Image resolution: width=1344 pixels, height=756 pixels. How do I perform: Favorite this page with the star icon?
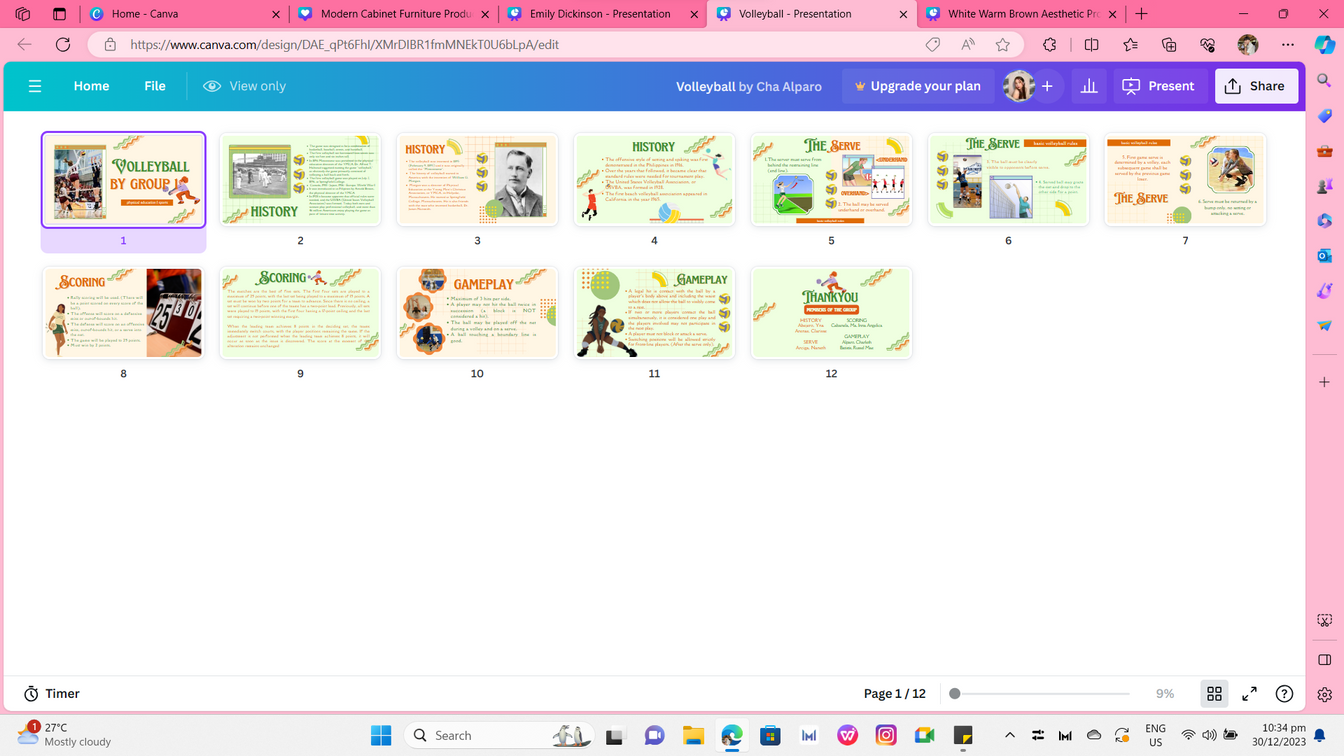tap(1003, 44)
